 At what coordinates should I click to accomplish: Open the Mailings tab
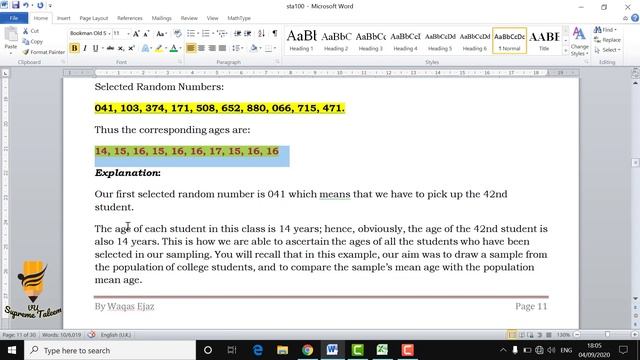[x=162, y=18]
